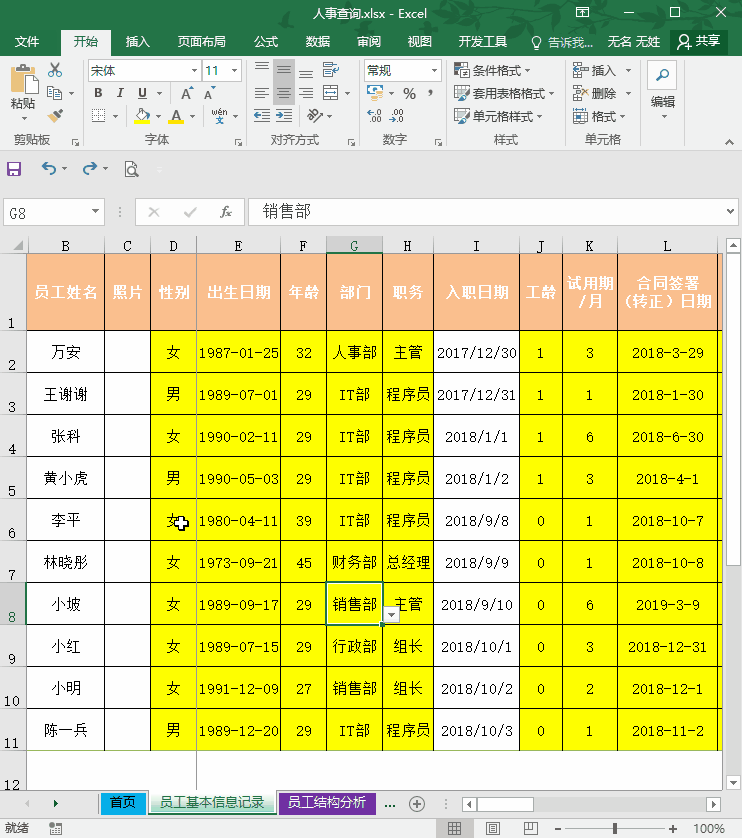The height and width of the screenshot is (838, 742).
Task: Increase font size with large A
Action: coord(187,93)
